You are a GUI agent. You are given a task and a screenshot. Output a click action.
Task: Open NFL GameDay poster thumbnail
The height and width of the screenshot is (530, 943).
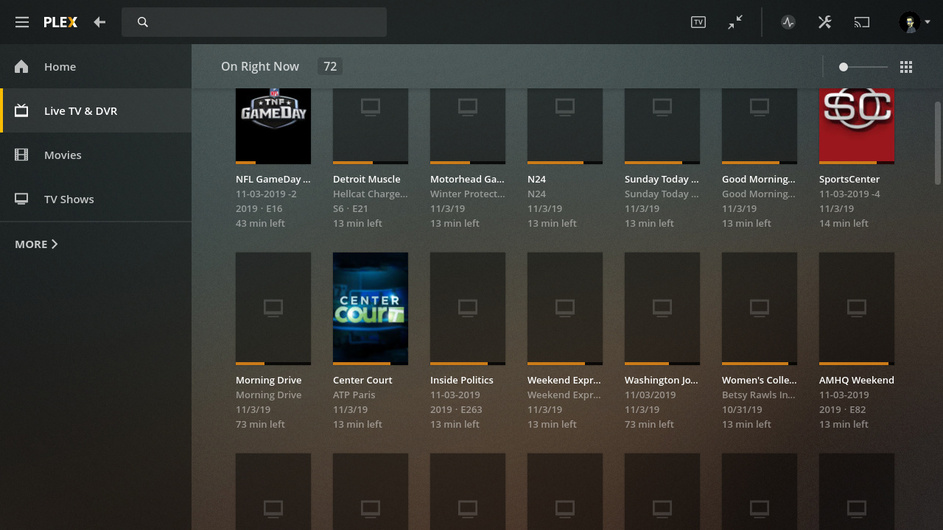pyautogui.click(x=273, y=126)
